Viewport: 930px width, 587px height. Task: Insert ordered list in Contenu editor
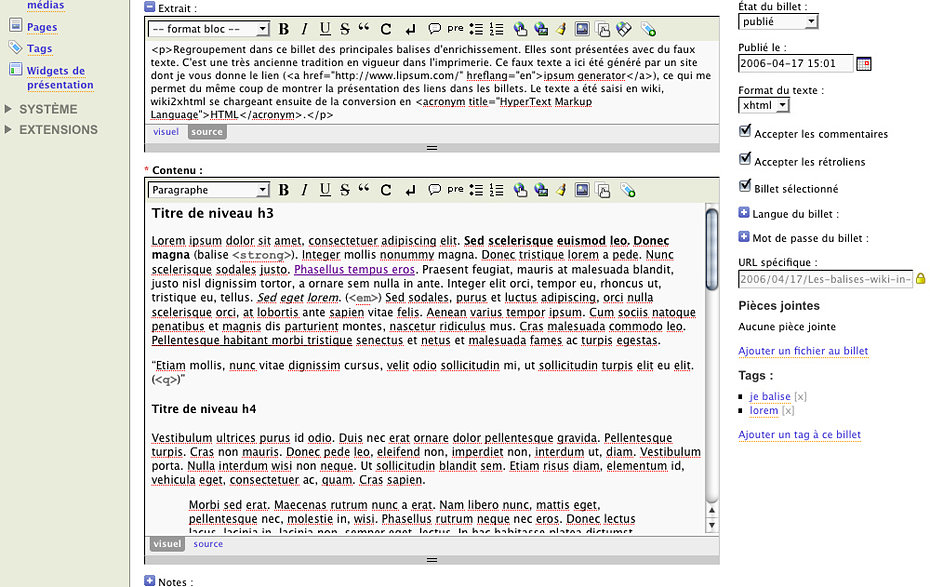coord(496,190)
